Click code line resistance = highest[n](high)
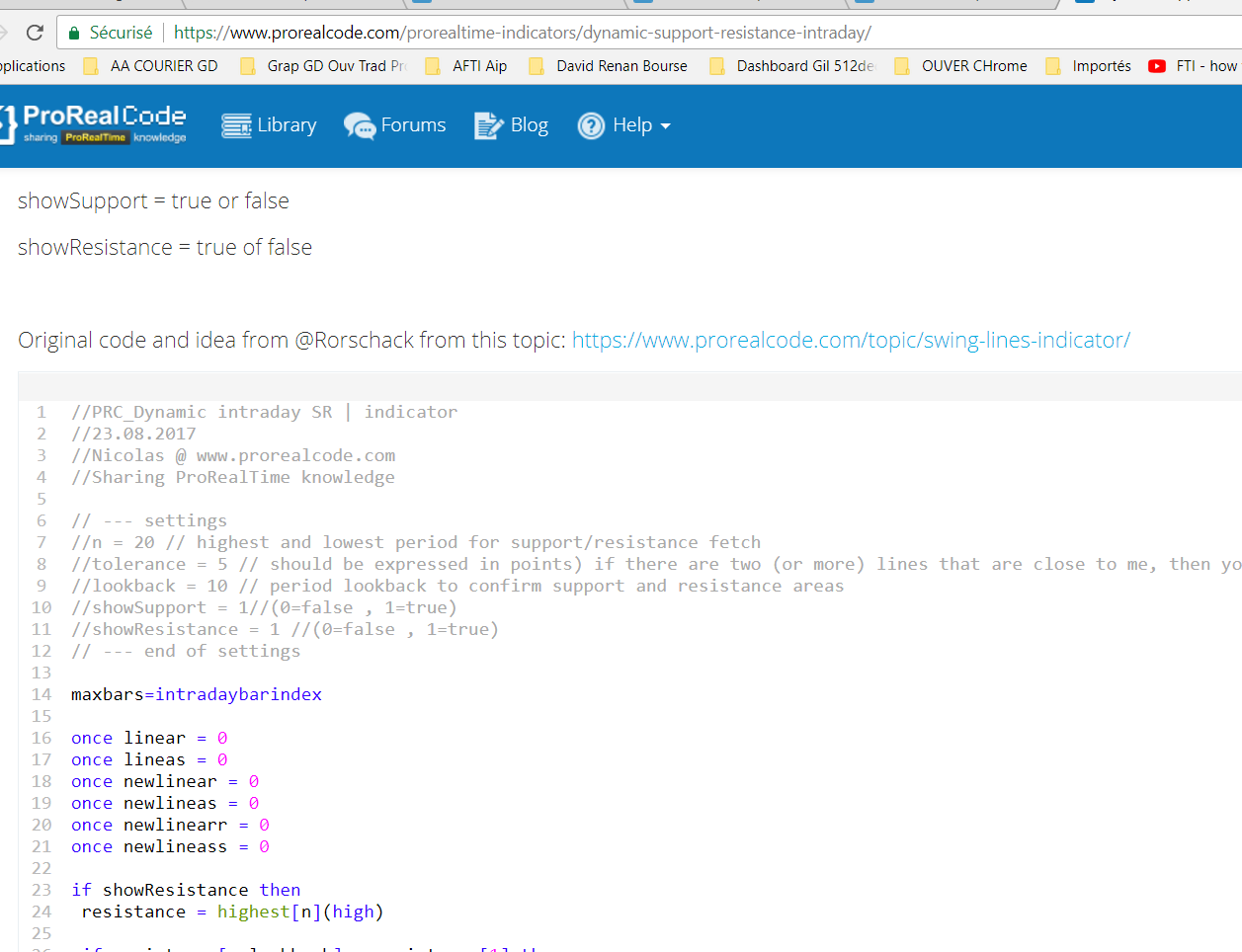Viewport: 1242px width, 952px height. click(x=232, y=912)
